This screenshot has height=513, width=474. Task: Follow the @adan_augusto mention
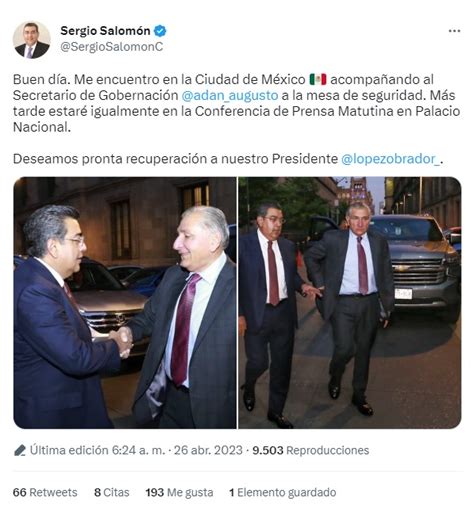(x=230, y=95)
